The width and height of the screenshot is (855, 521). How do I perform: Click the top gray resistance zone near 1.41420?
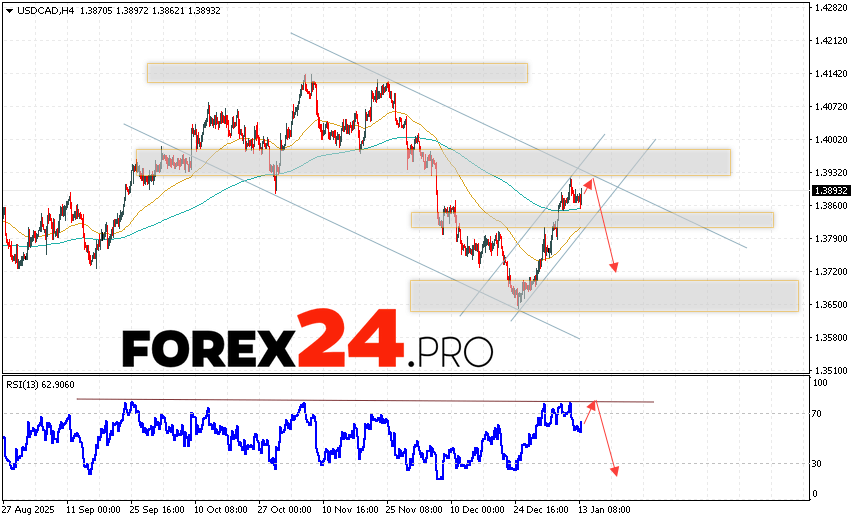pyautogui.click(x=336, y=73)
